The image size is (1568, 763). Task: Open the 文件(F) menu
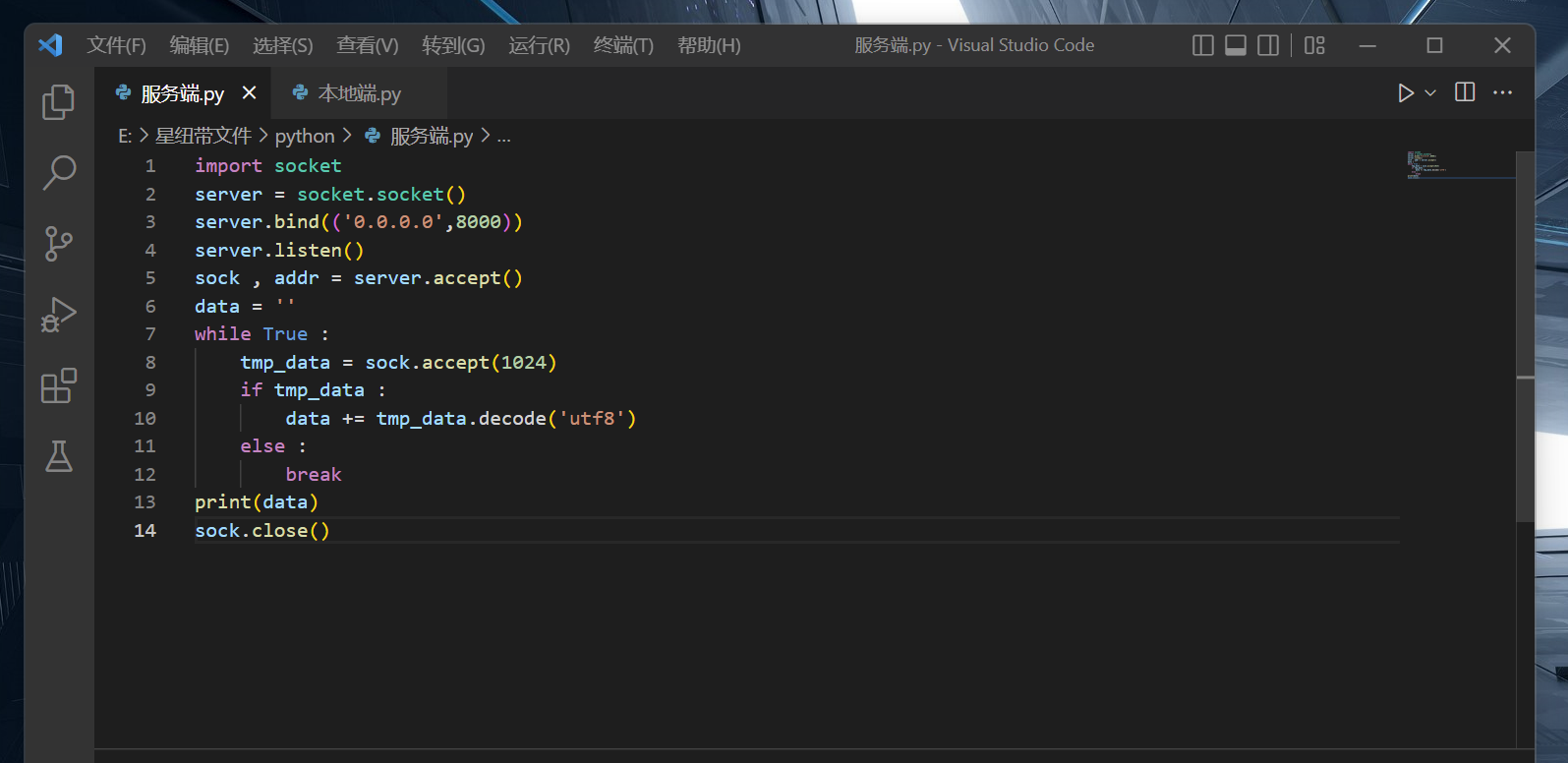point(116,45)
